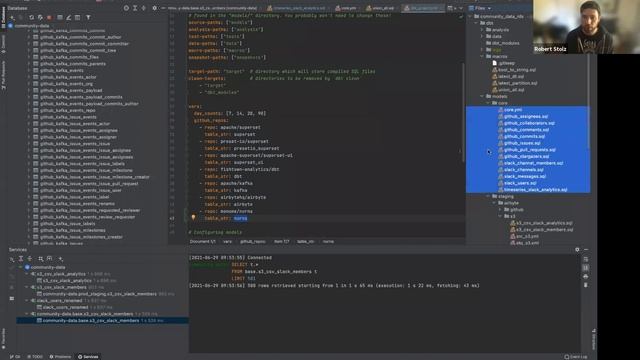Collapse the models folder
Viewport: 640px width, 360px height.
(x=482, y=96)
